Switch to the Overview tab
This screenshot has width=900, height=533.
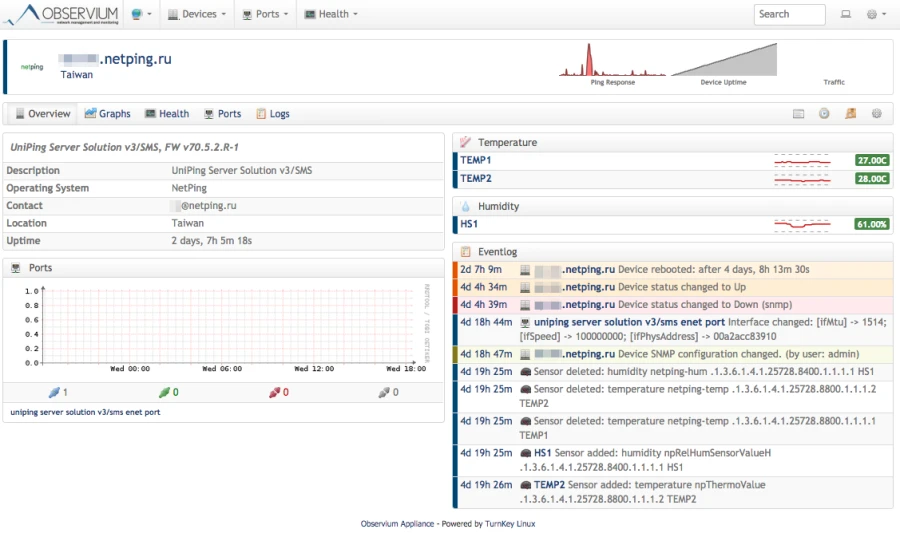point(42,114)
